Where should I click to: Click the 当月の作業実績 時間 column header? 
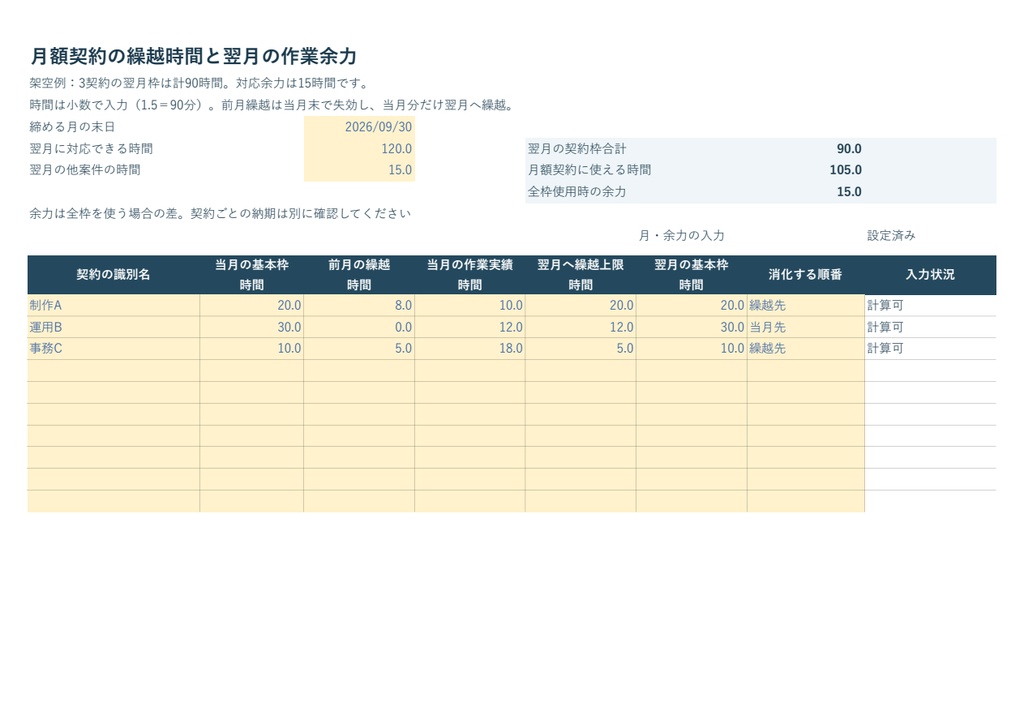click(470, 275)
